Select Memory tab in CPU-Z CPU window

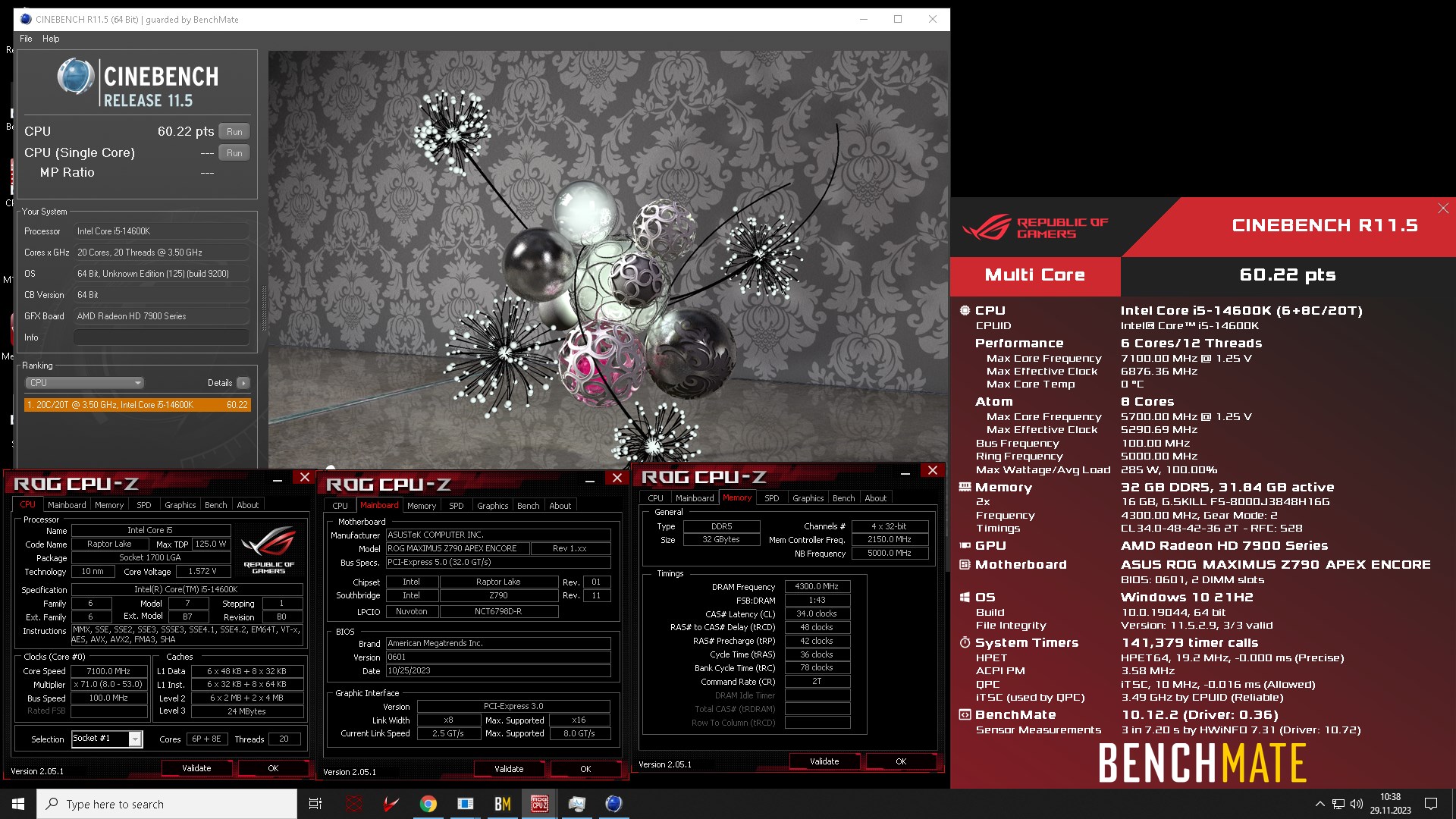coord(109,505)
